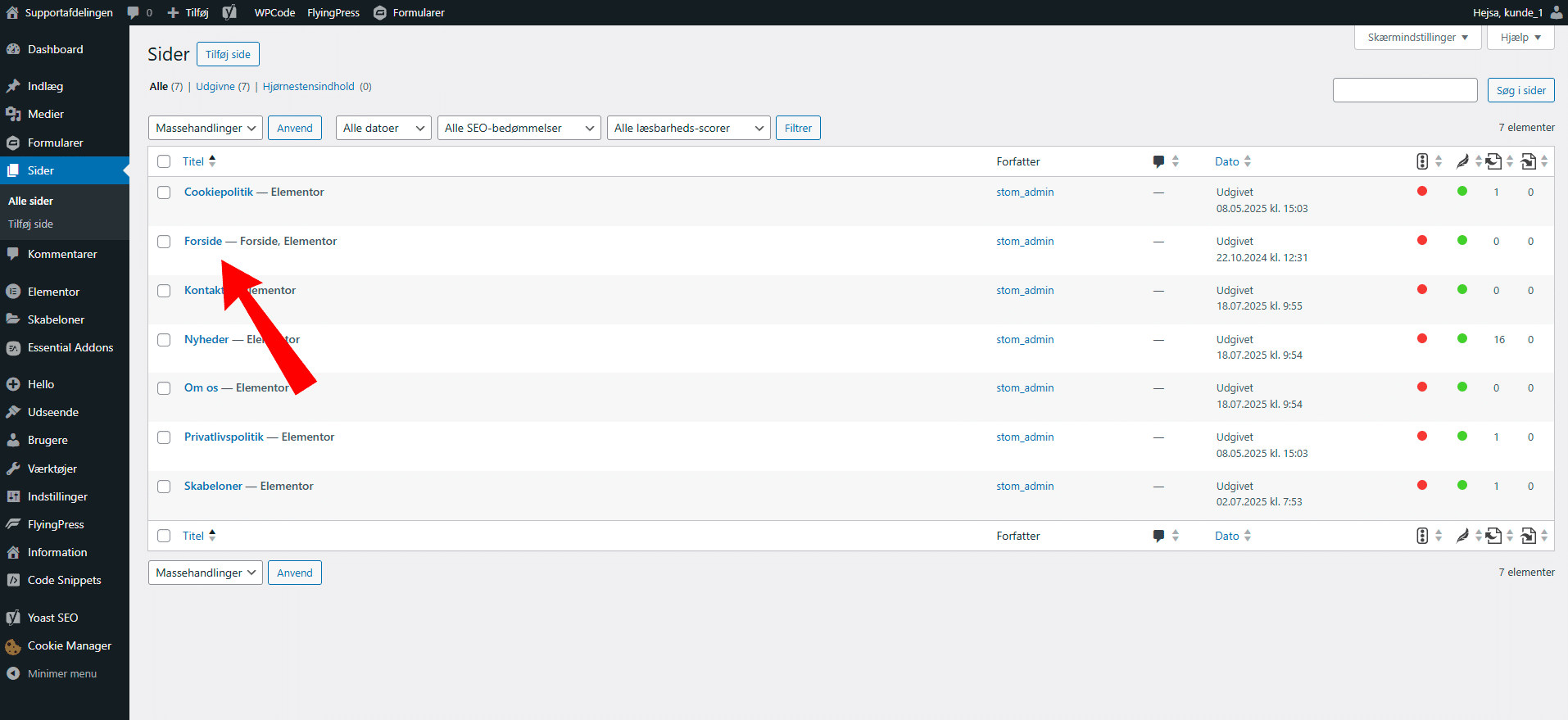
Task: Tick the Forside row checkbox
Action: [x=164, y=242]
